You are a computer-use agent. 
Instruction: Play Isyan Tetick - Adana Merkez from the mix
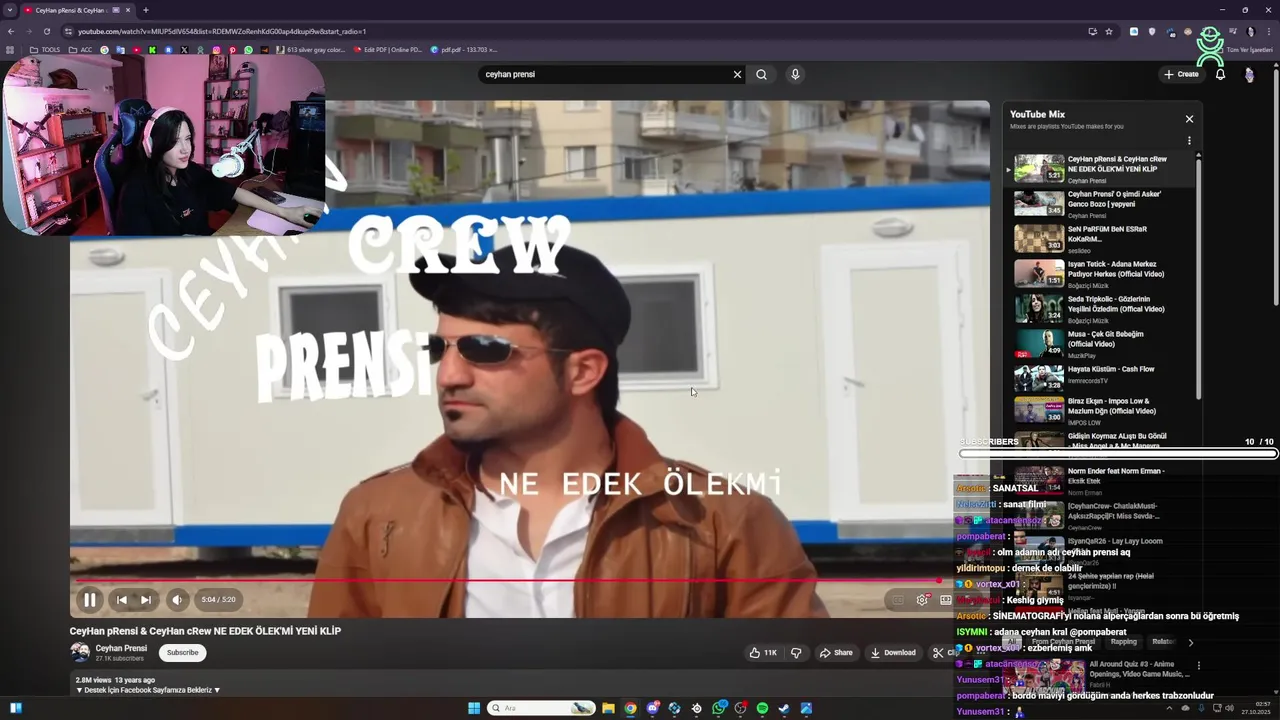[x=1100, y=273]
